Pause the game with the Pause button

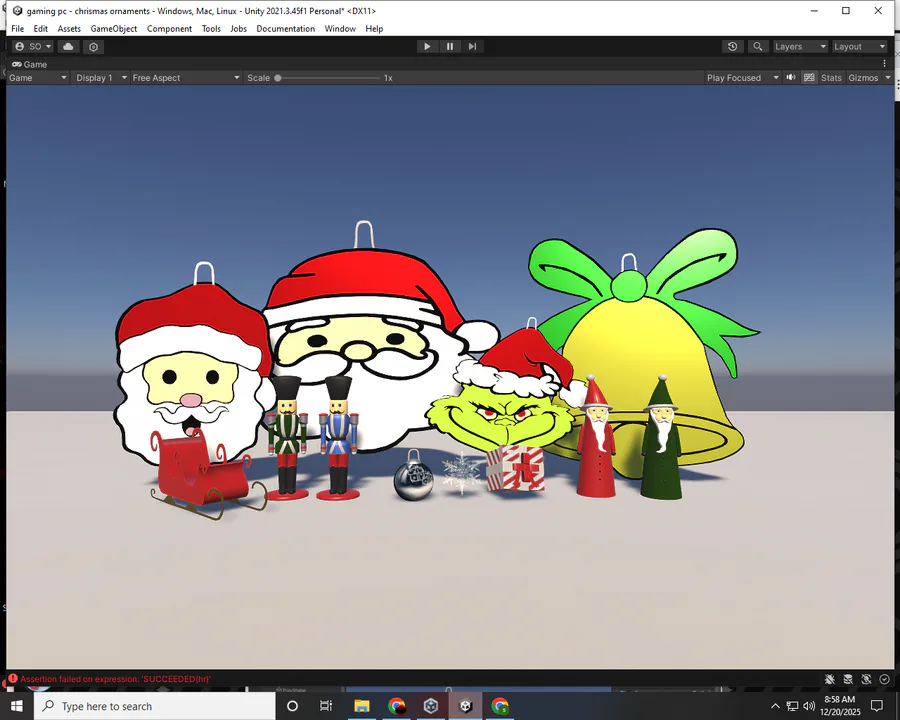pyautogui.click(x=450, y=47)
